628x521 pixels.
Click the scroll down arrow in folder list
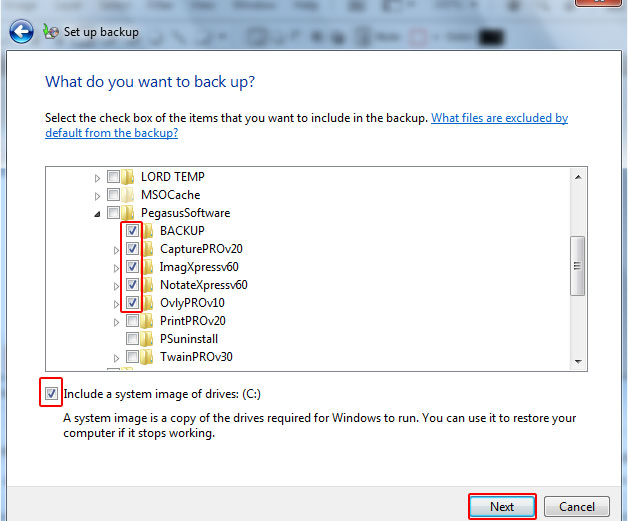tap(578, 360)
